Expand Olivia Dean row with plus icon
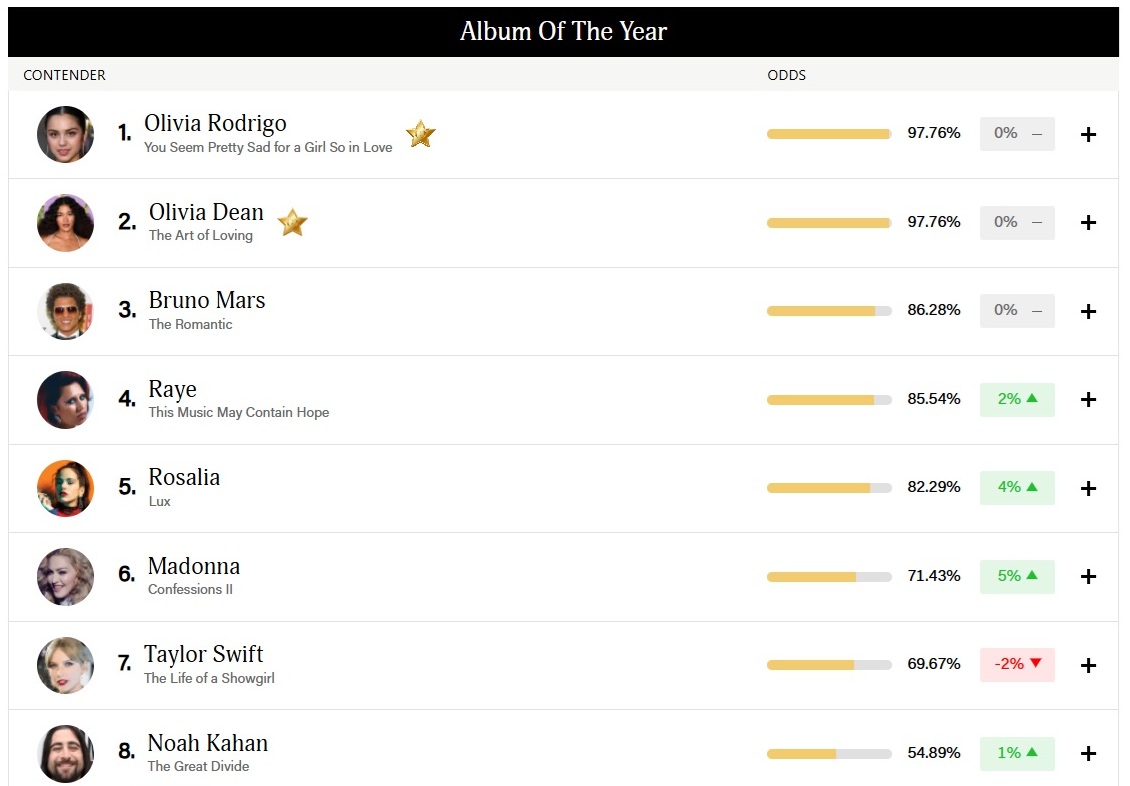The height and width of the screenshot is (786, 1130). [1088, 223]
